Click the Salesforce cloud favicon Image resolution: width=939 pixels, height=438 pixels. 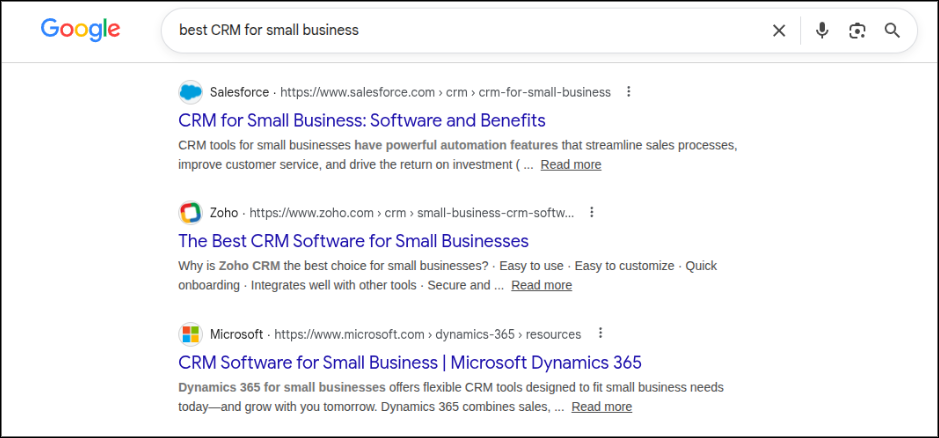[190, 92]
